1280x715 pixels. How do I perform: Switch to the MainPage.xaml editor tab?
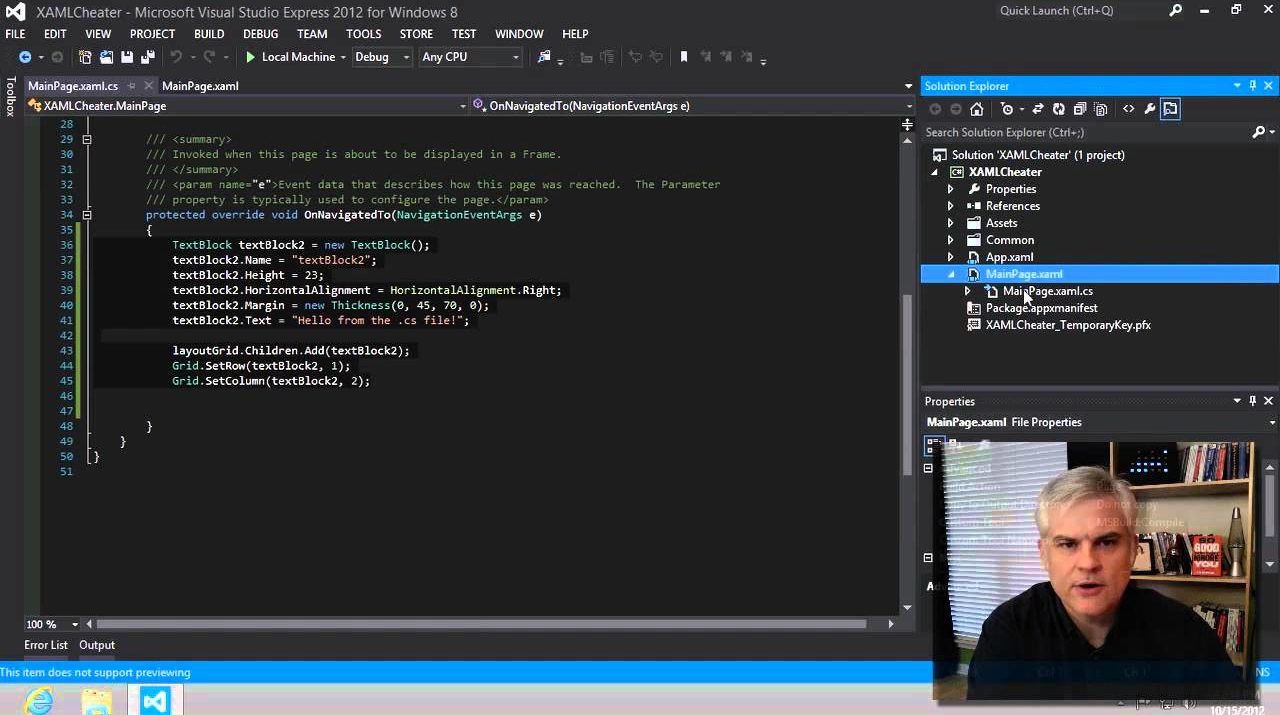tap(200, 86)
